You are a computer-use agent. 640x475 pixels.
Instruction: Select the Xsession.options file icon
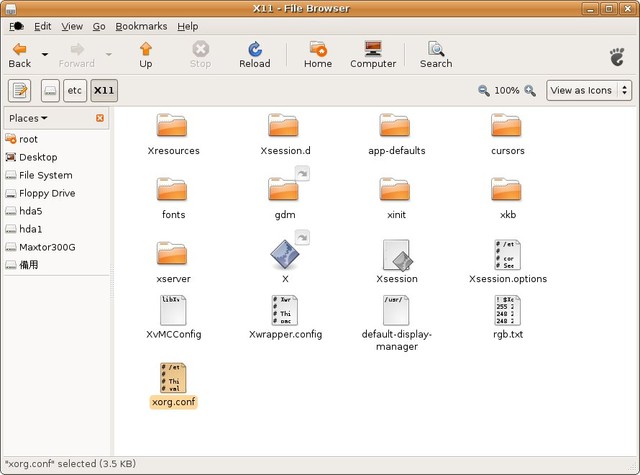507,254
